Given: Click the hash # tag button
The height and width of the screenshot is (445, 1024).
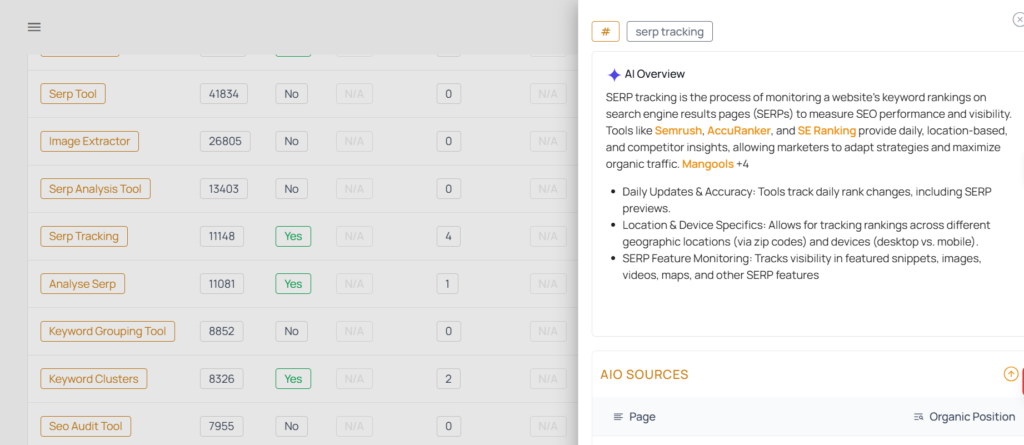Looking at the screenshot, I should click(605, 31).
